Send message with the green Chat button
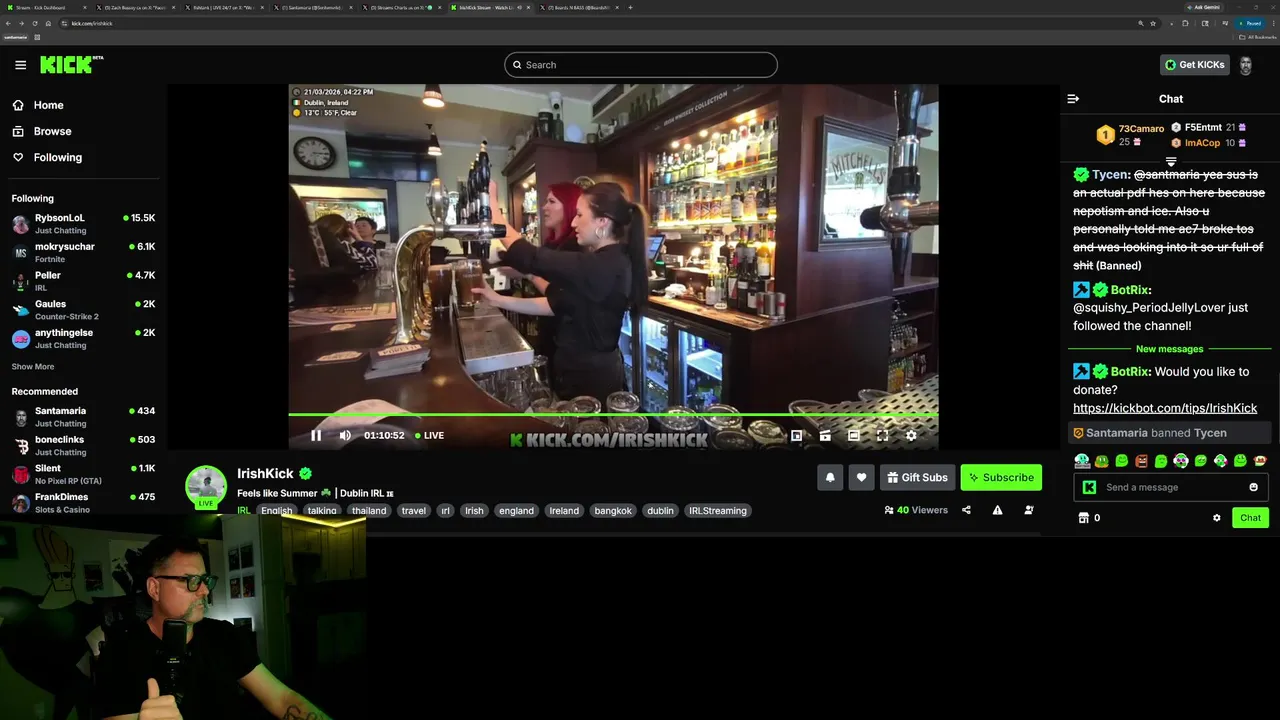 pos(1250,518)
